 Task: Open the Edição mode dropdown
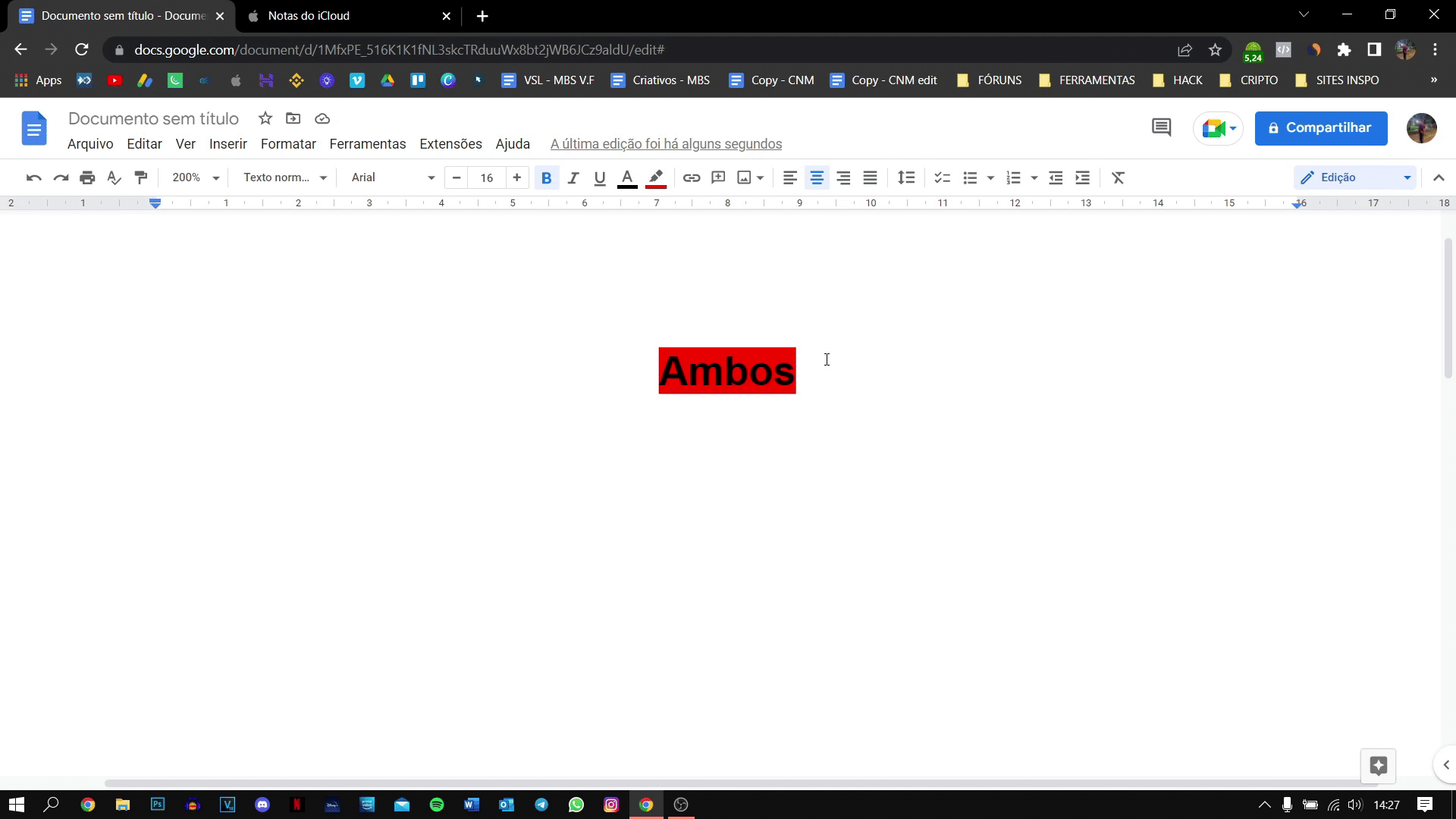point(1355,177)
